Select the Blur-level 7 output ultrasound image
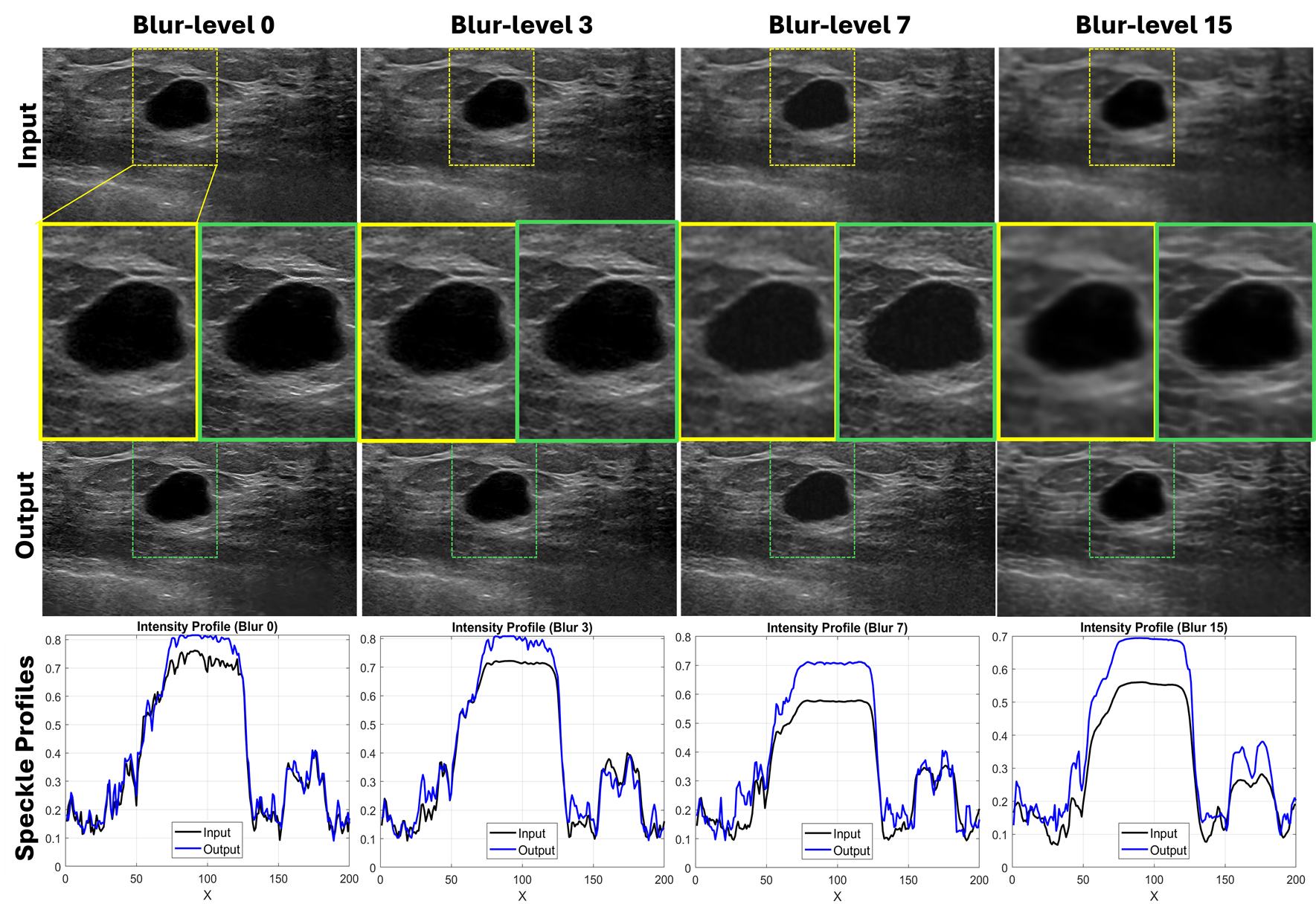 [x=838, y=528]
